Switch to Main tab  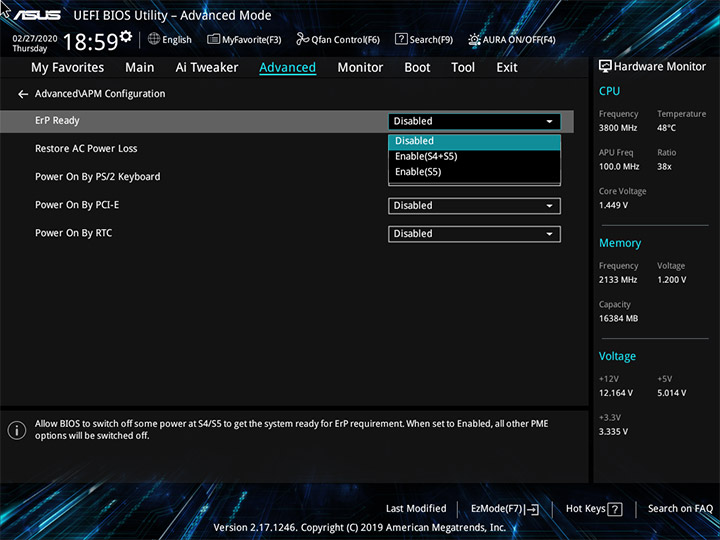tap(140, 68)
